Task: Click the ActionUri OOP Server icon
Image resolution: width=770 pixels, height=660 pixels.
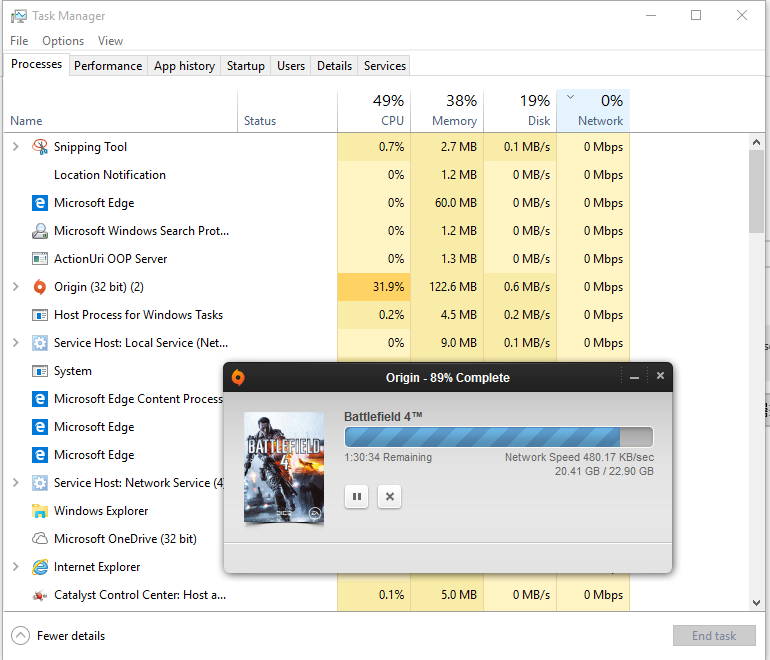Action: pos(40,259)
